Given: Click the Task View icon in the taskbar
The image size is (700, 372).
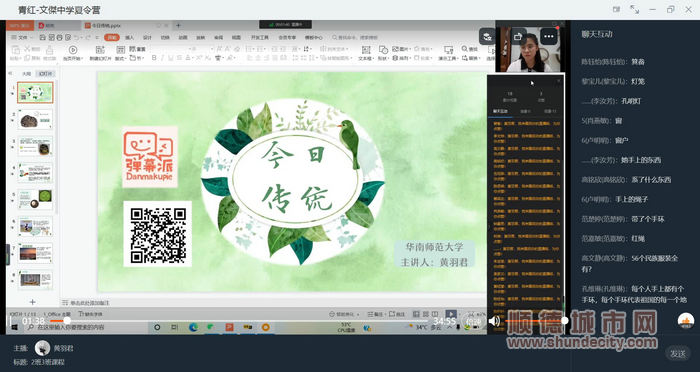Looking at the screenshot, I should 175,328.
